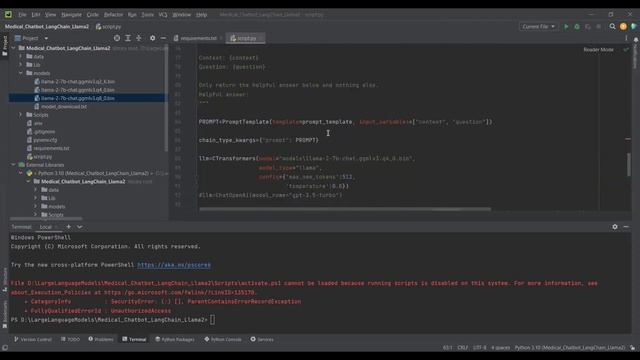640x360 pixels.
Task: Expand the Lib folder in the project tree
Action: click(x=21, y=64)
